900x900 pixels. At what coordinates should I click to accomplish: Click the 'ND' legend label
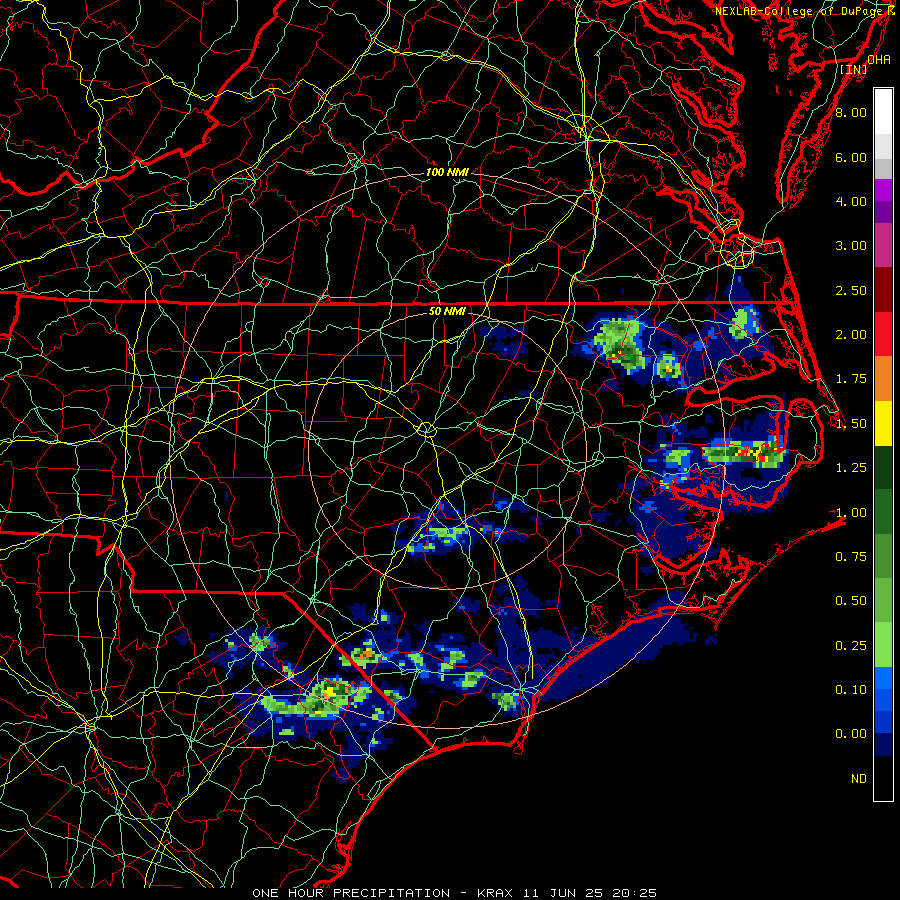(x=859, y=779)
